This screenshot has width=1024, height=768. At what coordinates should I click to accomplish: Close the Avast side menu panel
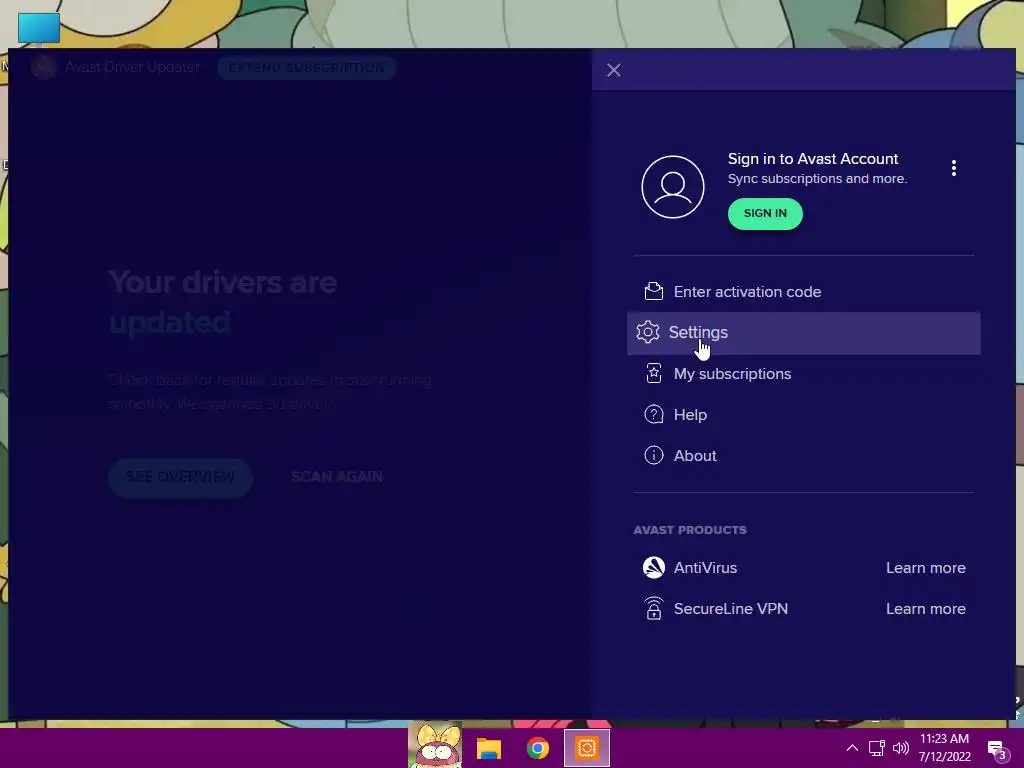point(613,70)
